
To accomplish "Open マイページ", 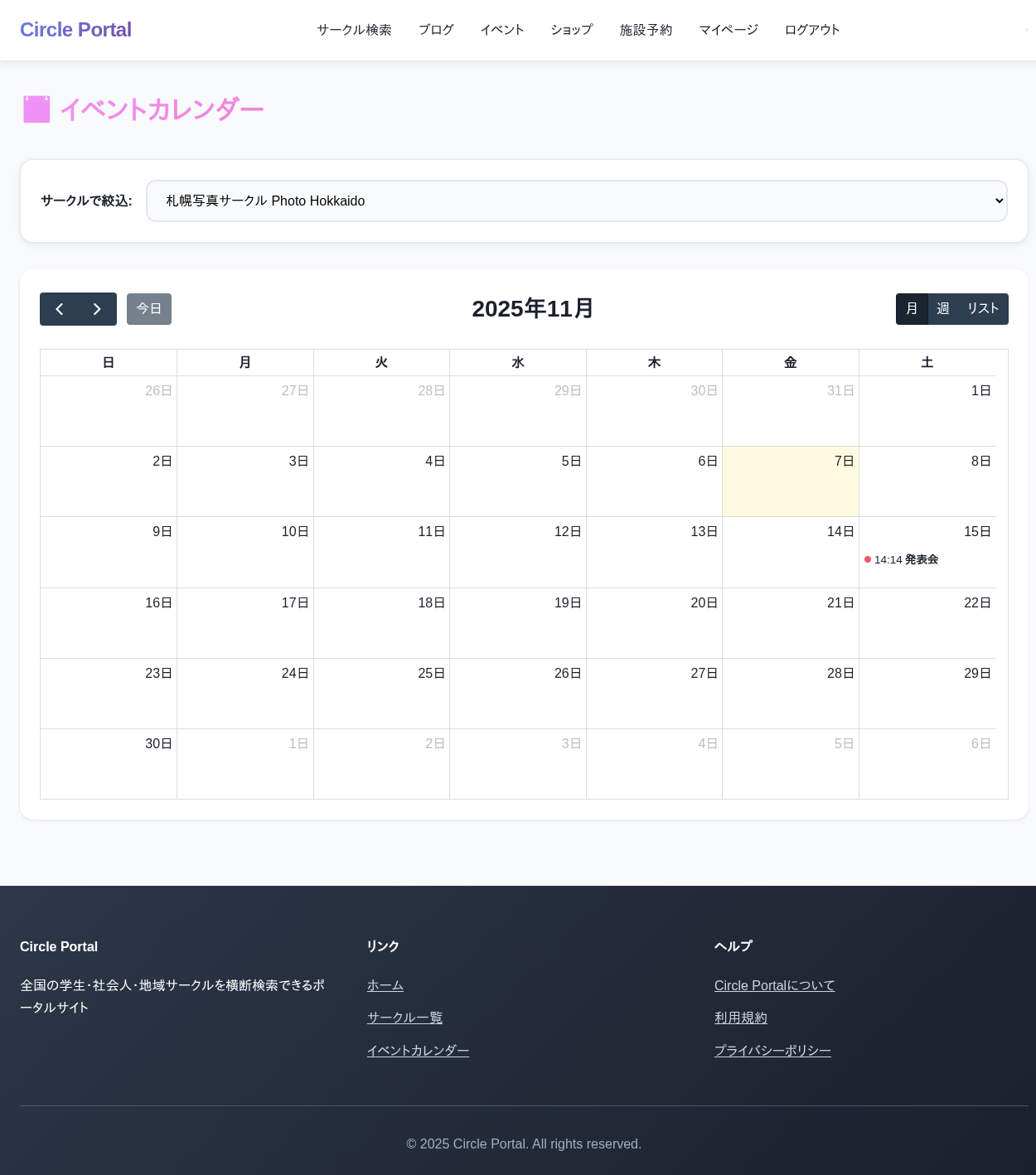I will tap(729, 30).
